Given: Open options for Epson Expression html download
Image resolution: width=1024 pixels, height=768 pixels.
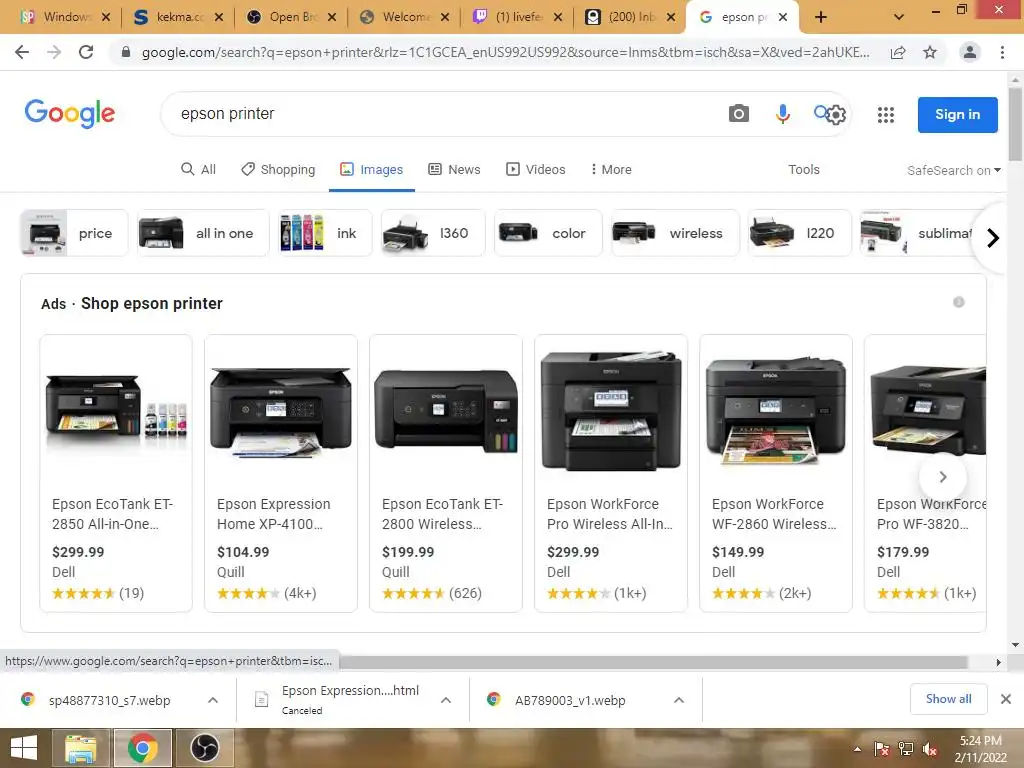Looking at the screenshot, I should coord(446,700).
